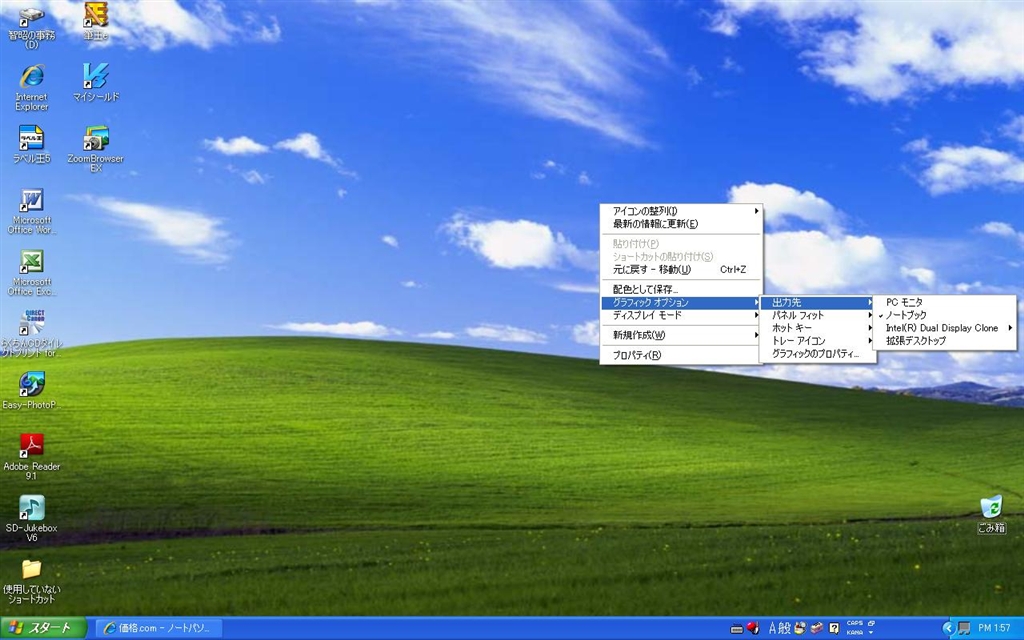Click the 般 conversion mode indicator

click(784, 628)
